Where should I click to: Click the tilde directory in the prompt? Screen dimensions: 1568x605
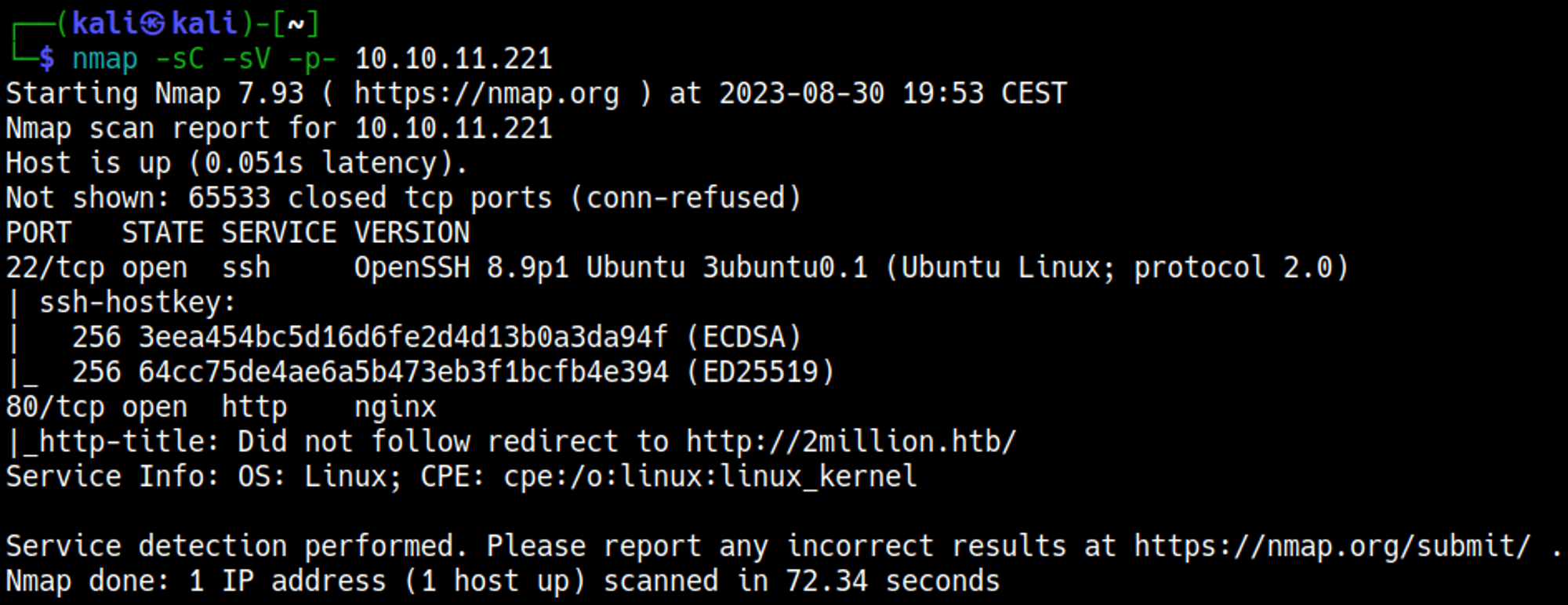[x=296, y=24]
